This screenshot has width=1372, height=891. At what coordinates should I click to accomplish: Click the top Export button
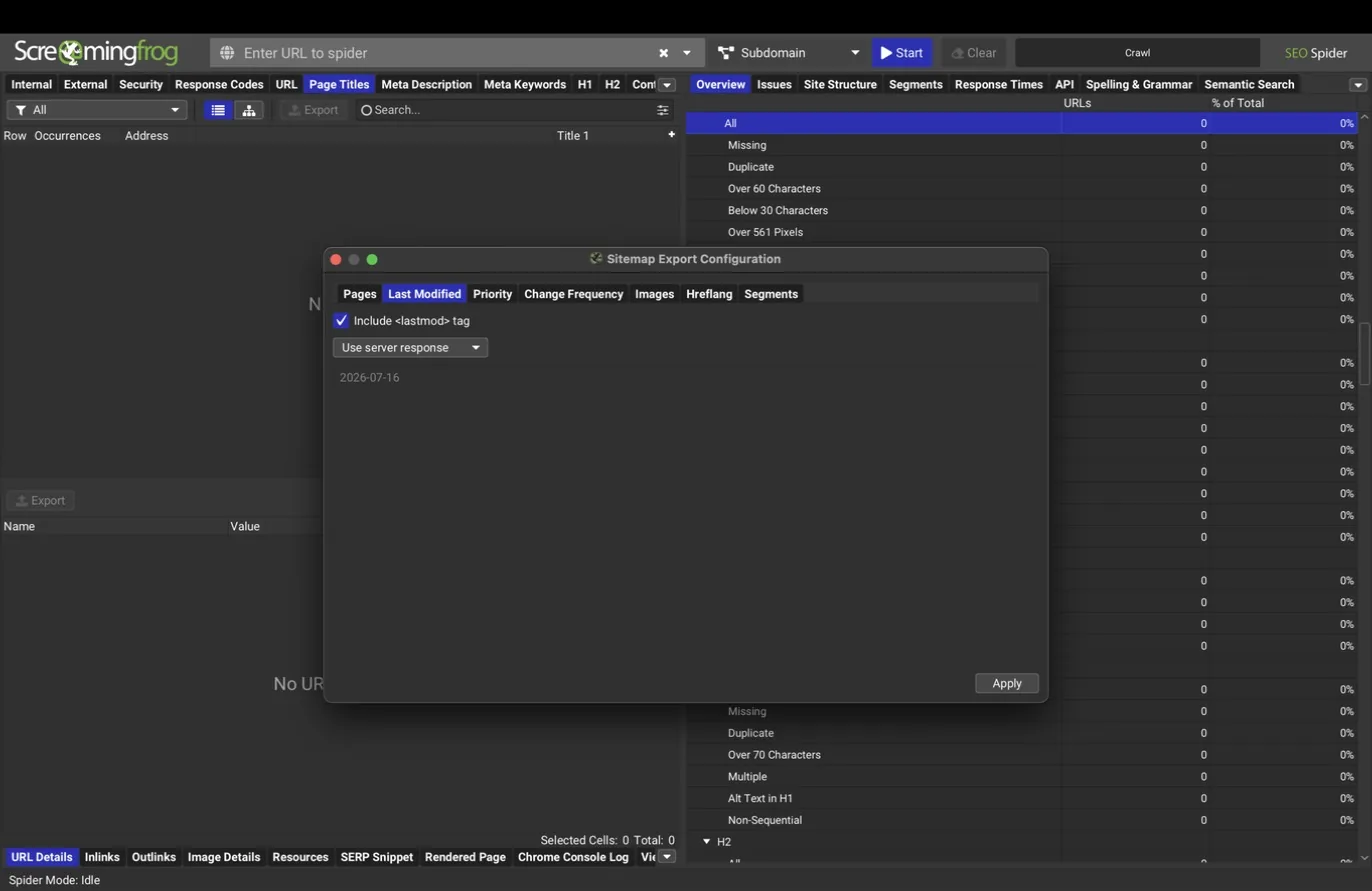coord(314,110)
